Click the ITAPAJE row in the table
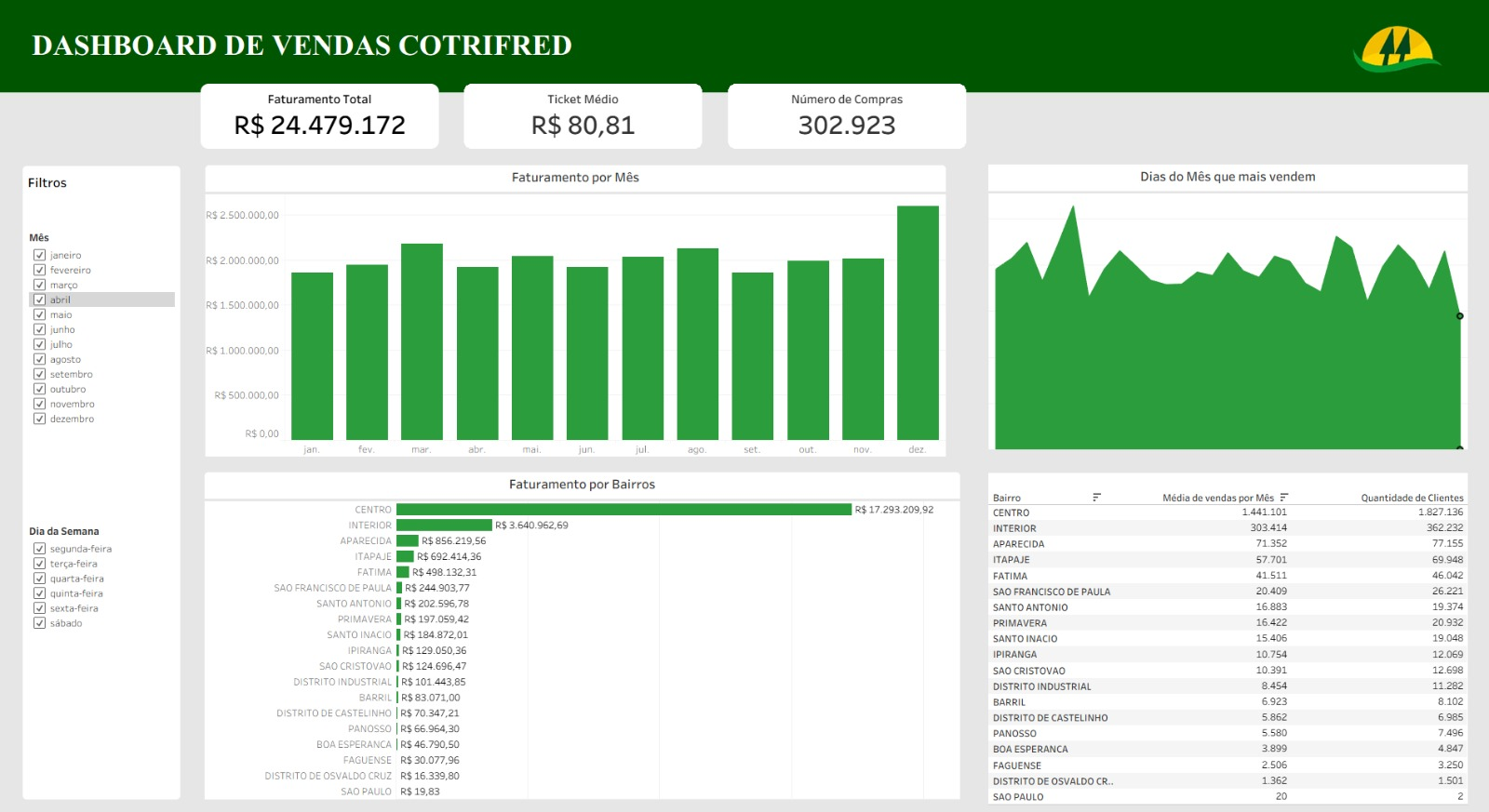The height and width of the screenshot is (812, 1489). point(1227,560)
